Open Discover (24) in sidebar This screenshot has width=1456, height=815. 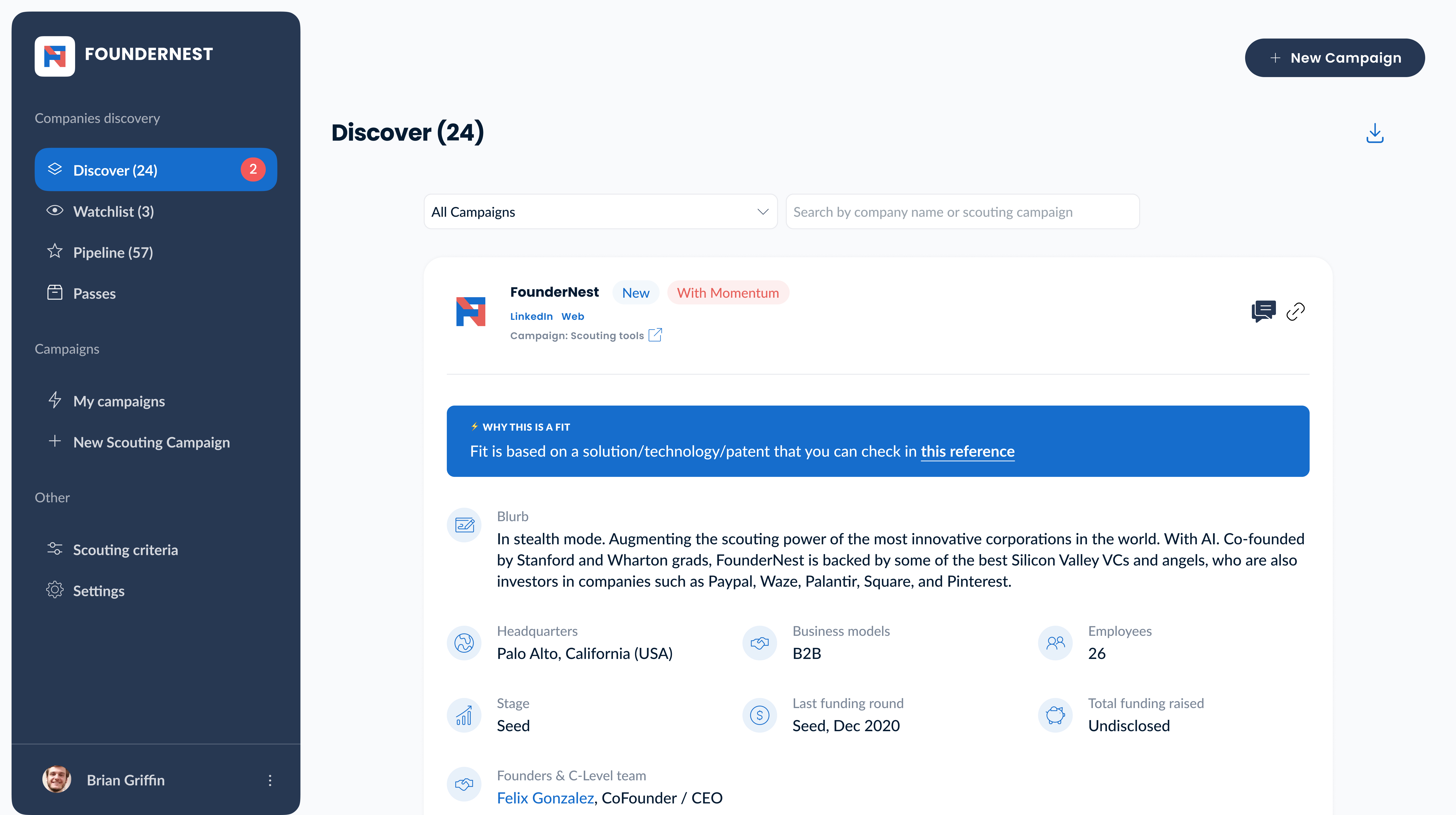[x=156, y=170]
